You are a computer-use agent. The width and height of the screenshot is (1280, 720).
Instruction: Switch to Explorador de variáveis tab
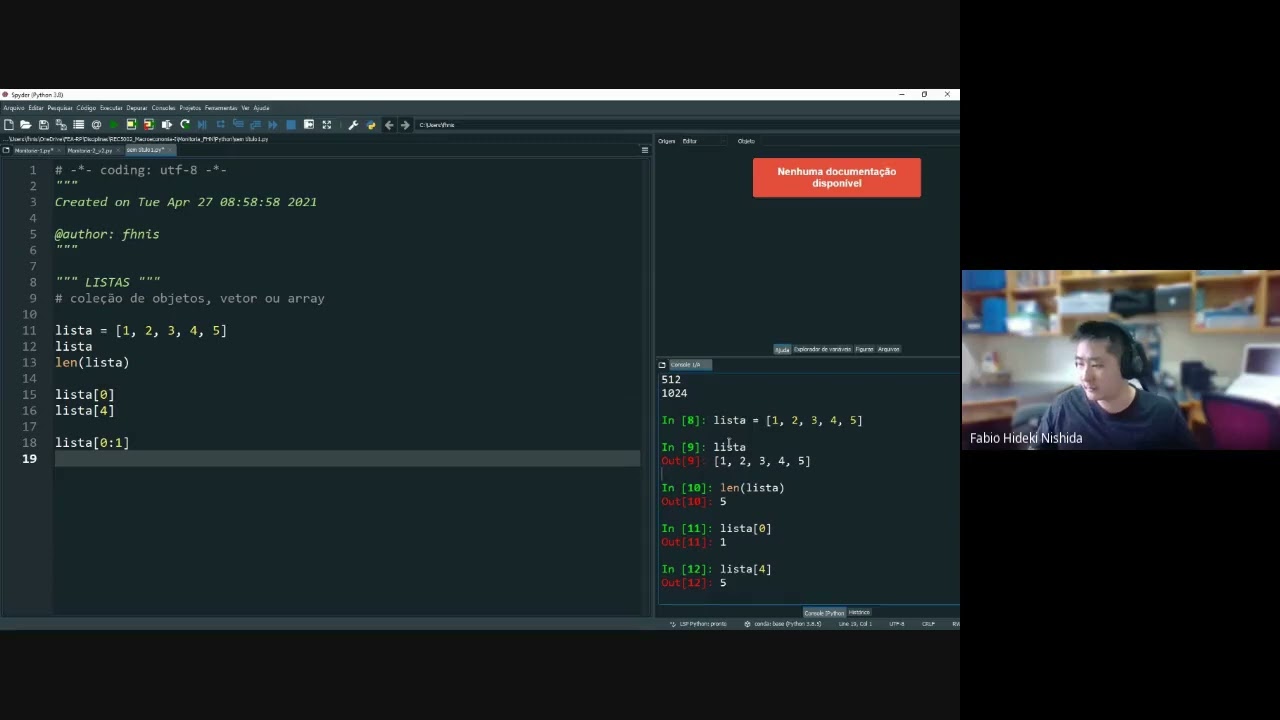[x=822, y=349]
